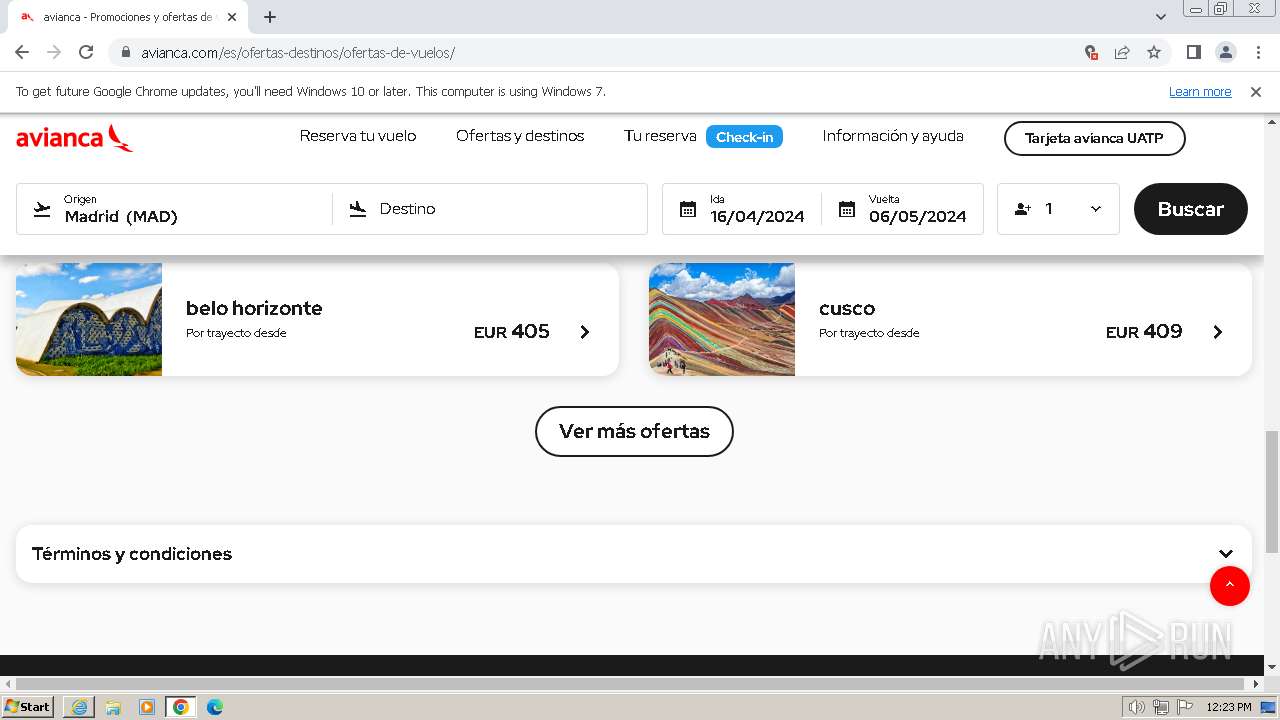The width and height of the screenshot is (1280, 720).
Task: Click the Action Center flag icon
Action: click(x=1185, y=707)
